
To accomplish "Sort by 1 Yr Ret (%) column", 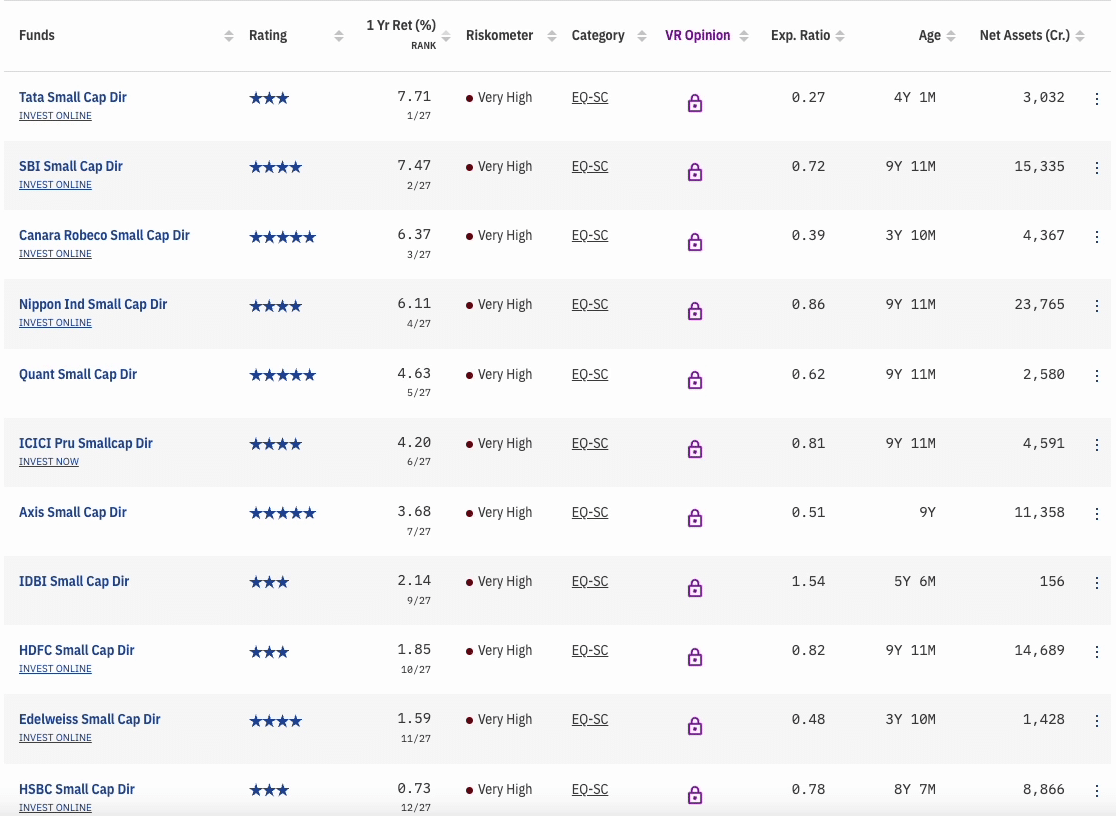I will [446, 36].
